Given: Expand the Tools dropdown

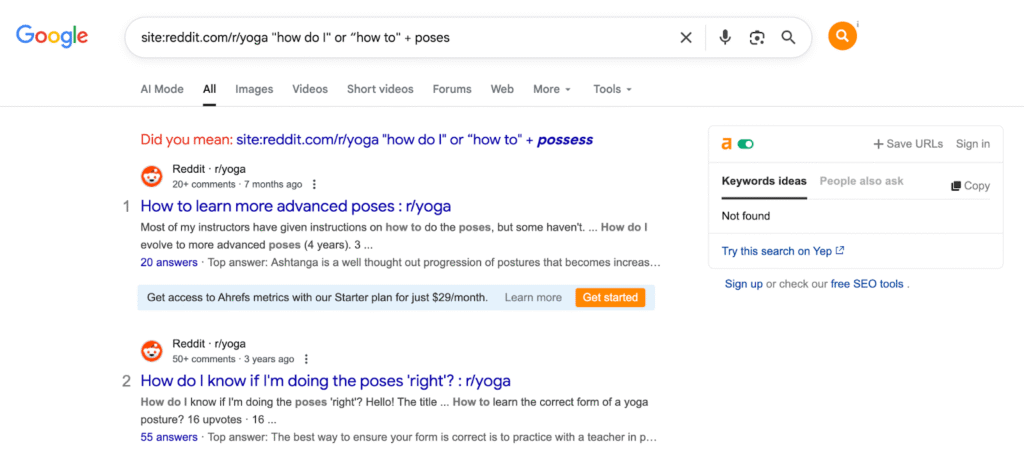Looking at the screenshot, I should tap(613, 89).
